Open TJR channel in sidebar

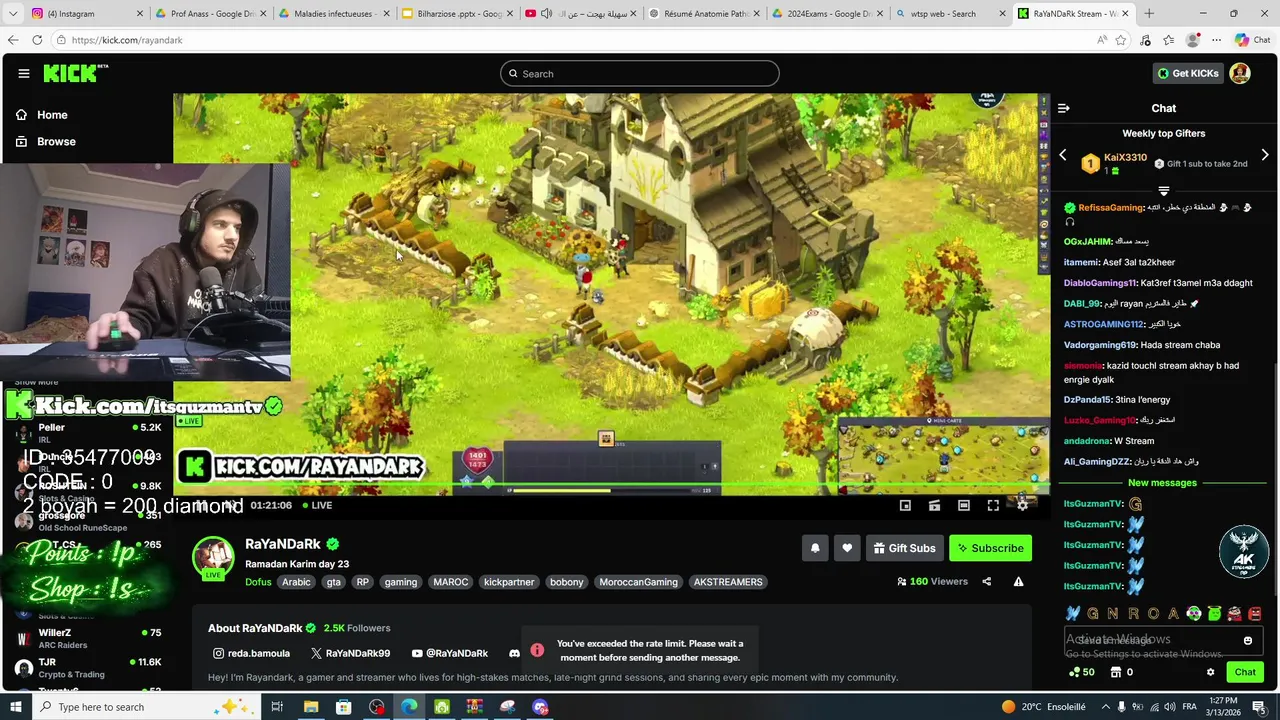click(x=88, y=668)
